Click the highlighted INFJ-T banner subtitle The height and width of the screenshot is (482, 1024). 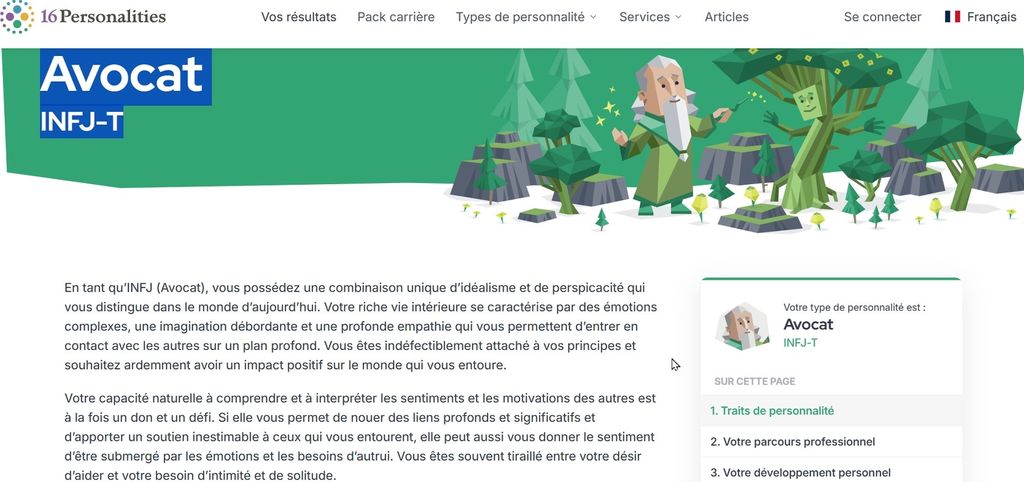[x=82, y=121]
